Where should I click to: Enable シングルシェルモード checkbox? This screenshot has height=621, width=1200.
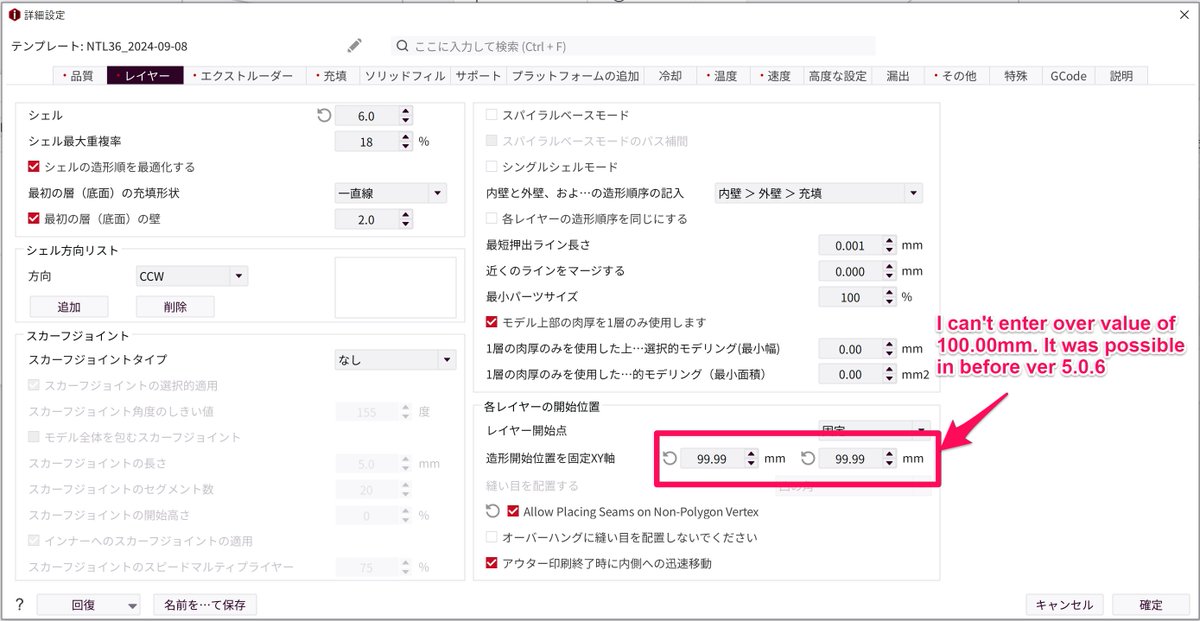click(x=491, y=167)
